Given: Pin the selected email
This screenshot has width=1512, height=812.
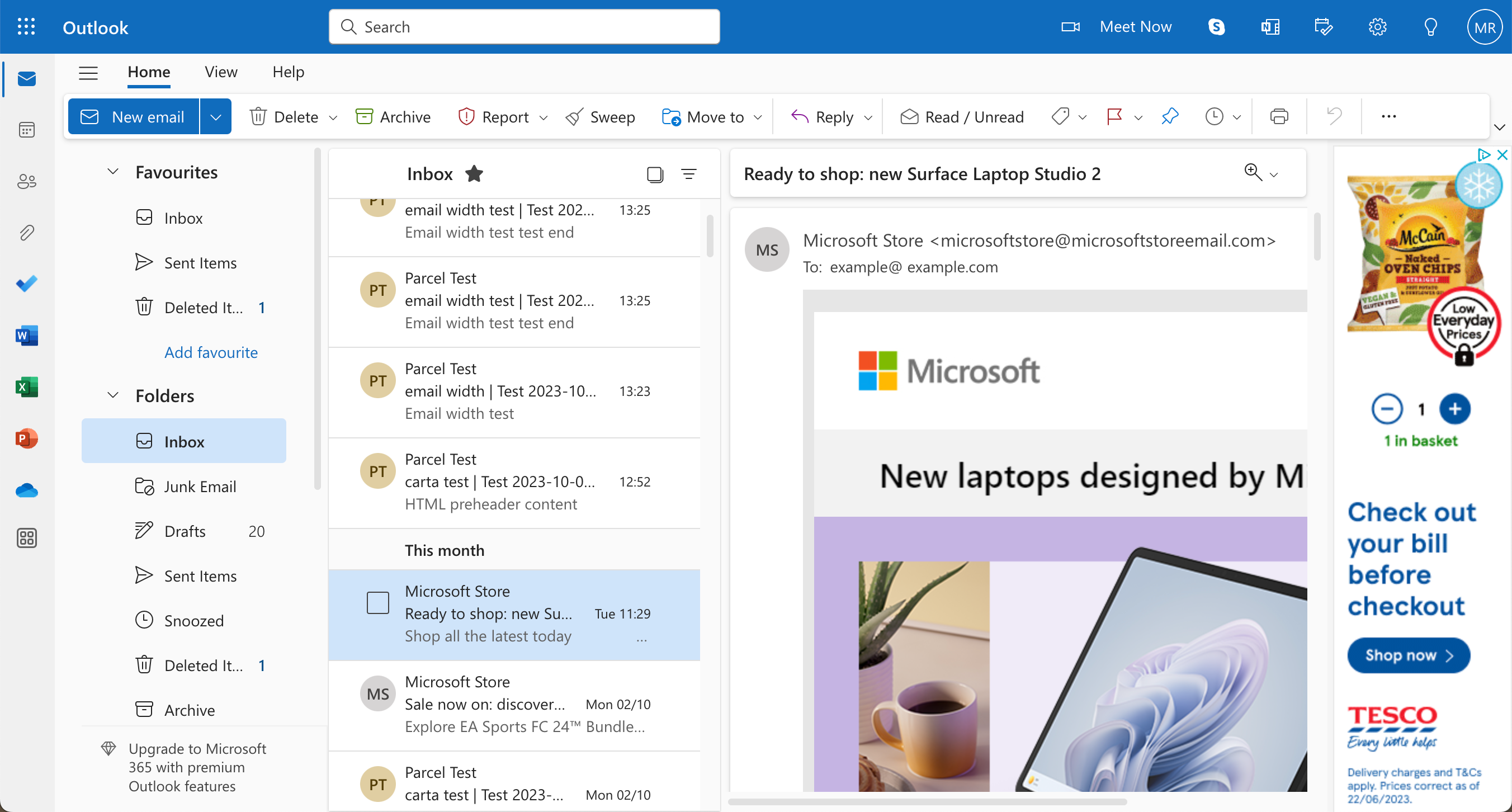Looking at the screenshot, I should tap(1169, 117).
